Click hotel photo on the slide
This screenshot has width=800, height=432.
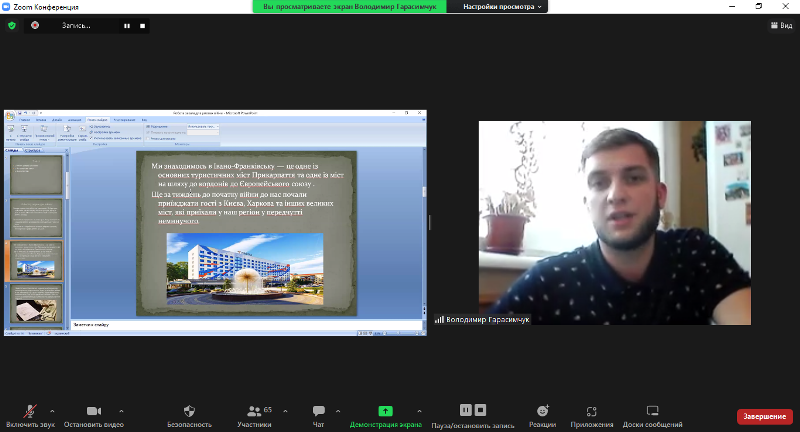point(245,269)
